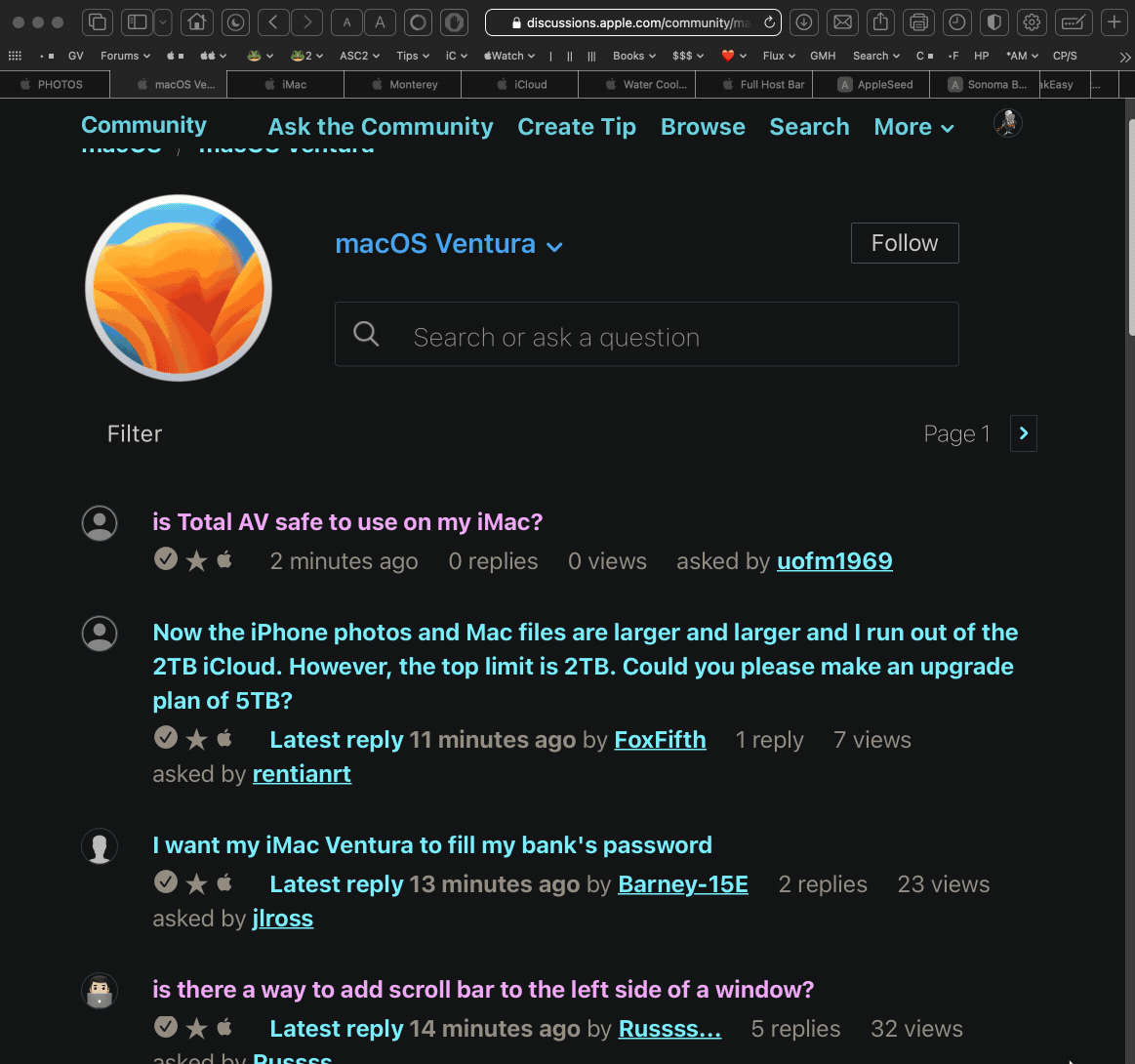Go back with the left chevron
1135x1064 pixels.
pos(273,22)
